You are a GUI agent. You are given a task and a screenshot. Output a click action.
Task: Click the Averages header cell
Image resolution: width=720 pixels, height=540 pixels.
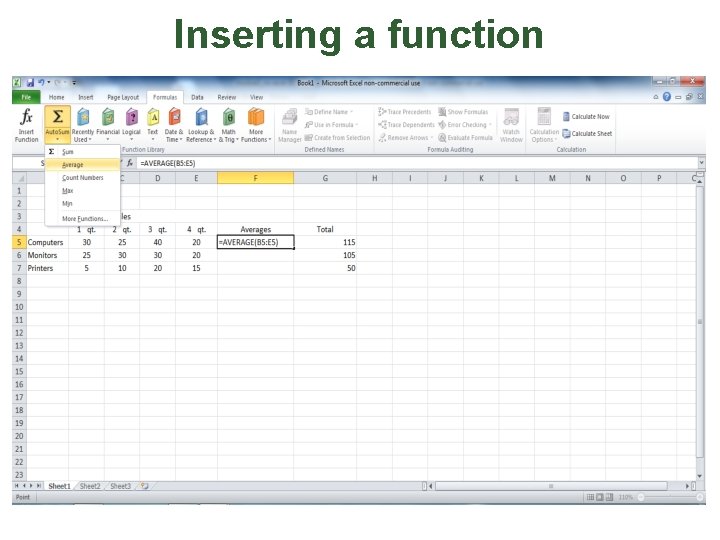255,229
